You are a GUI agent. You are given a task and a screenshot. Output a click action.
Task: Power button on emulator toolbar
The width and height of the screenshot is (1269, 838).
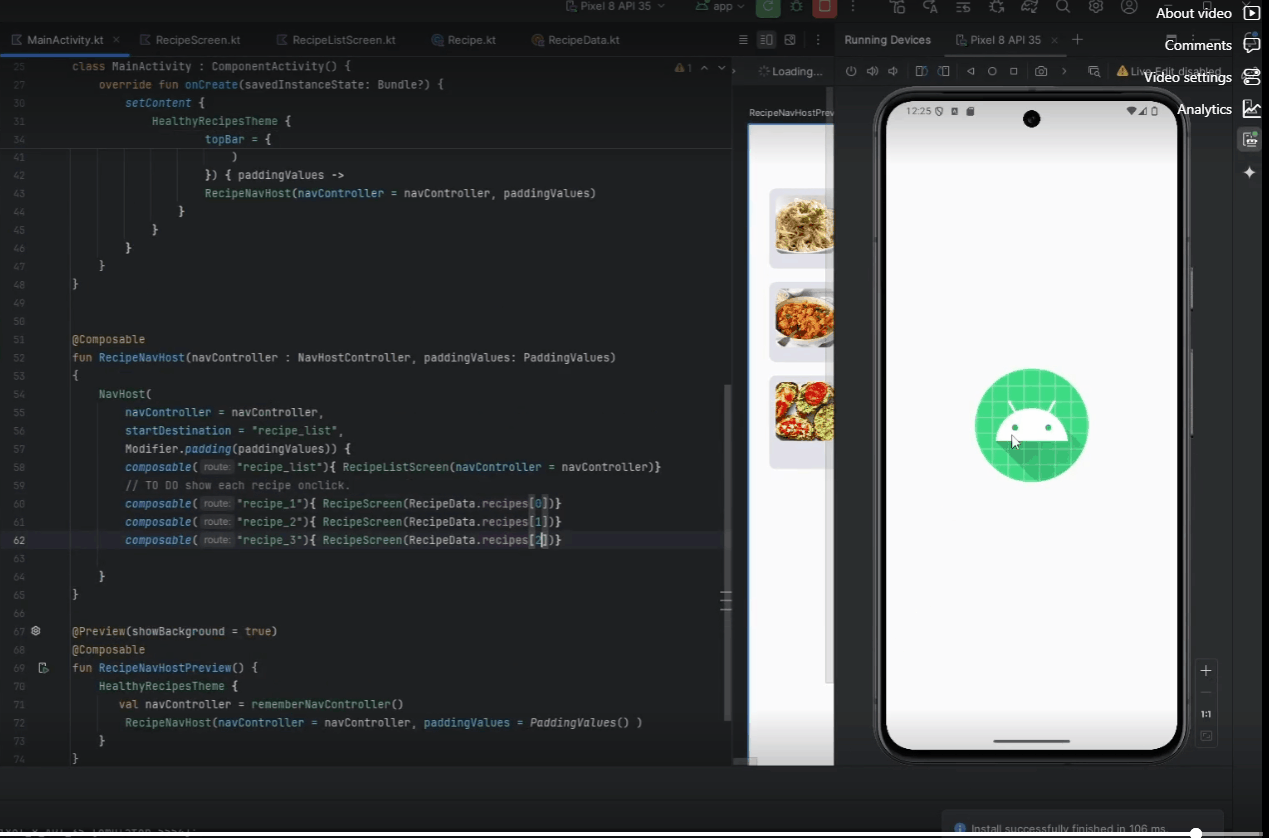click(852, 72)
